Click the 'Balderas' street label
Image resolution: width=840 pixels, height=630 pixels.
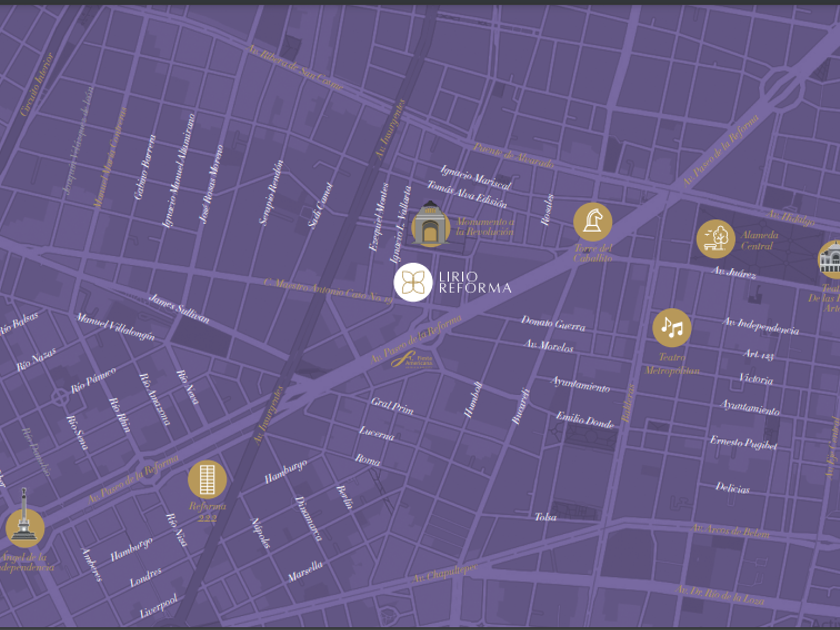coord(628,403)
